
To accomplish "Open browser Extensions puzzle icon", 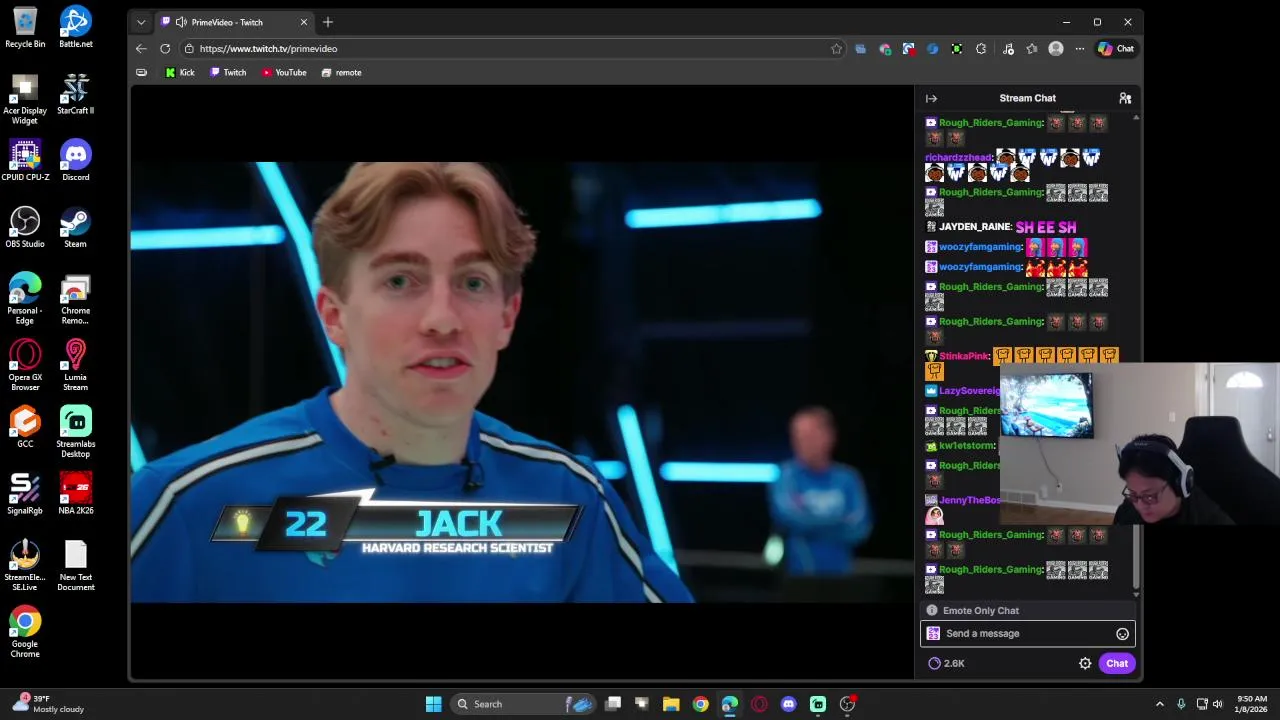I will pos(981,48).
